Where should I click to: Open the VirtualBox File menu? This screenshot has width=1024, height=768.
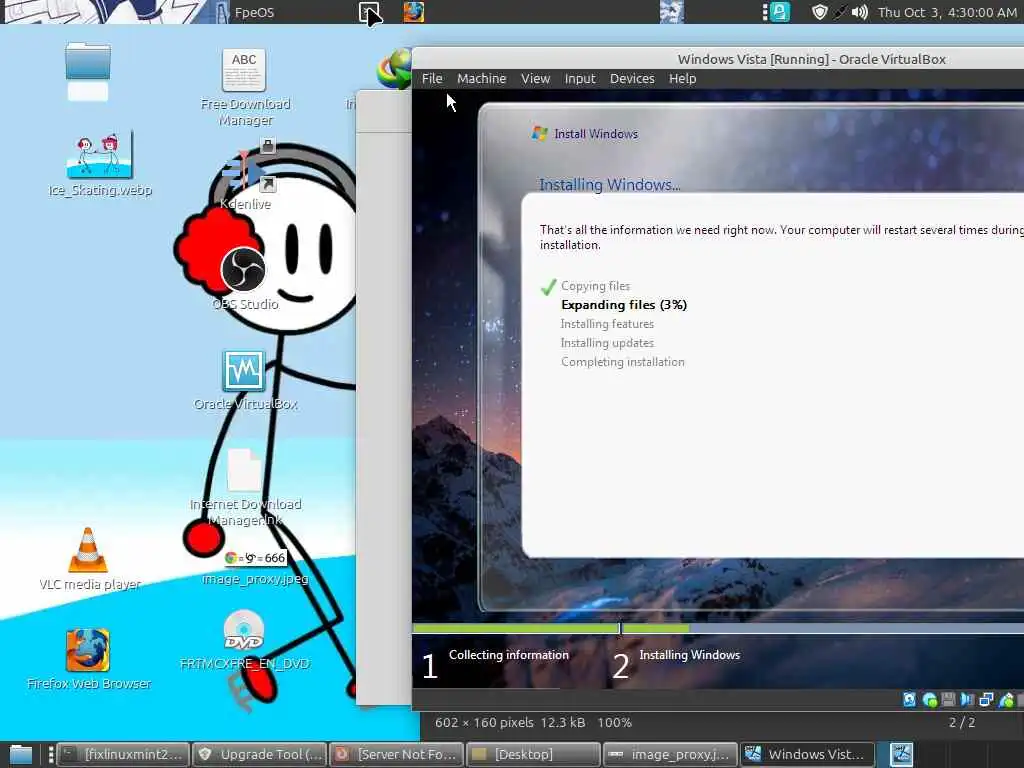coord(432,78)
